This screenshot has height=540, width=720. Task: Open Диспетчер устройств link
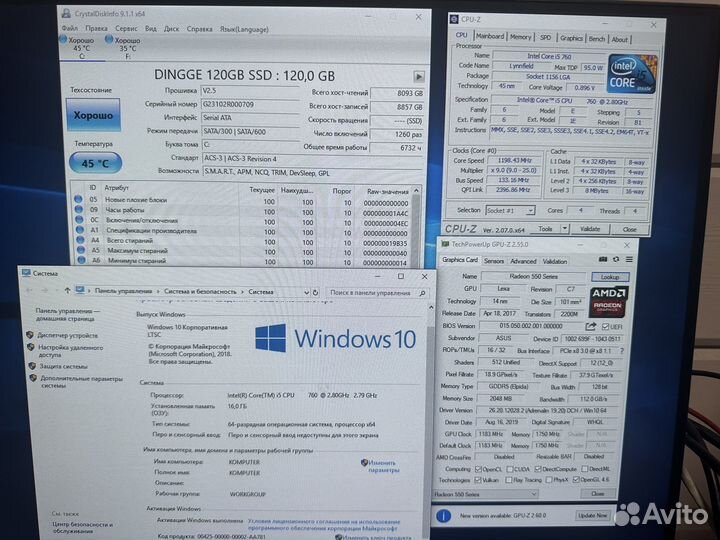pyautogui.click(x=68, y=335)
